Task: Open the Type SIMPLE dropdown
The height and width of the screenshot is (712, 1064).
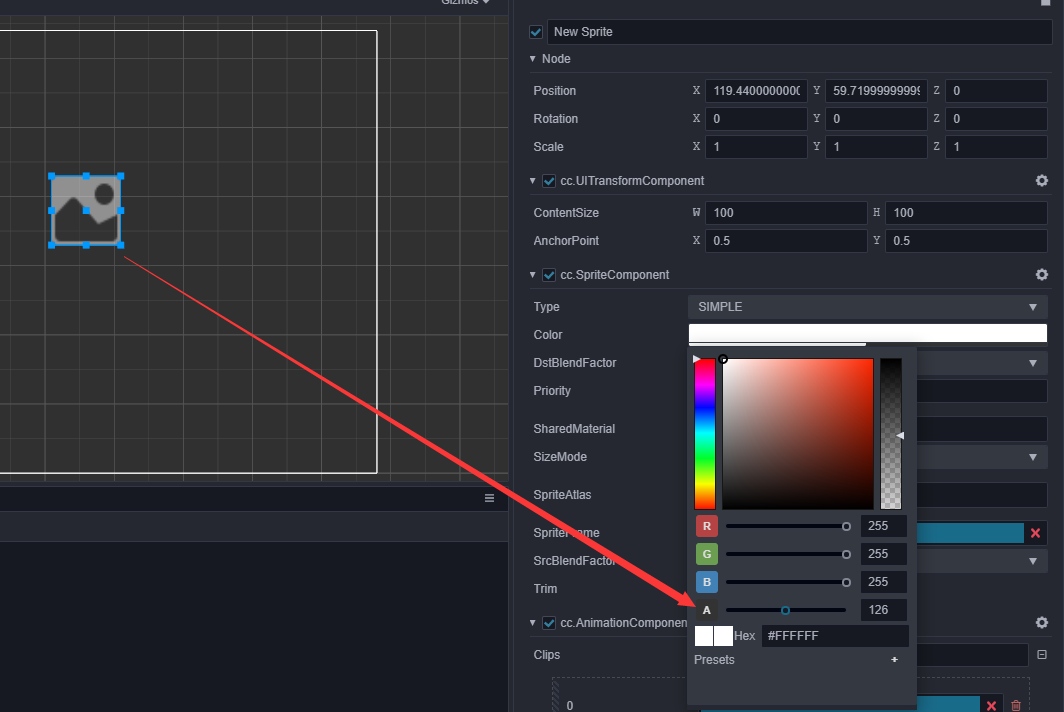Action: click(x=868, y=307)
